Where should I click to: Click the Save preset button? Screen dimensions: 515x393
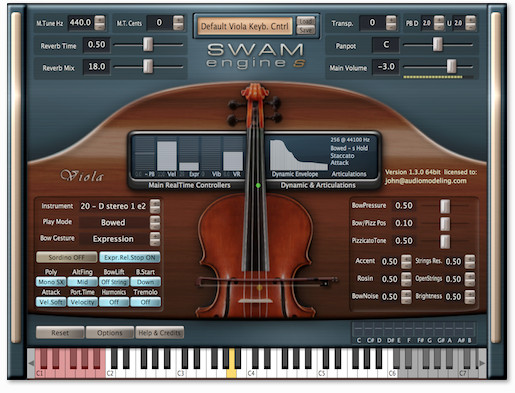tap(306, 30)
